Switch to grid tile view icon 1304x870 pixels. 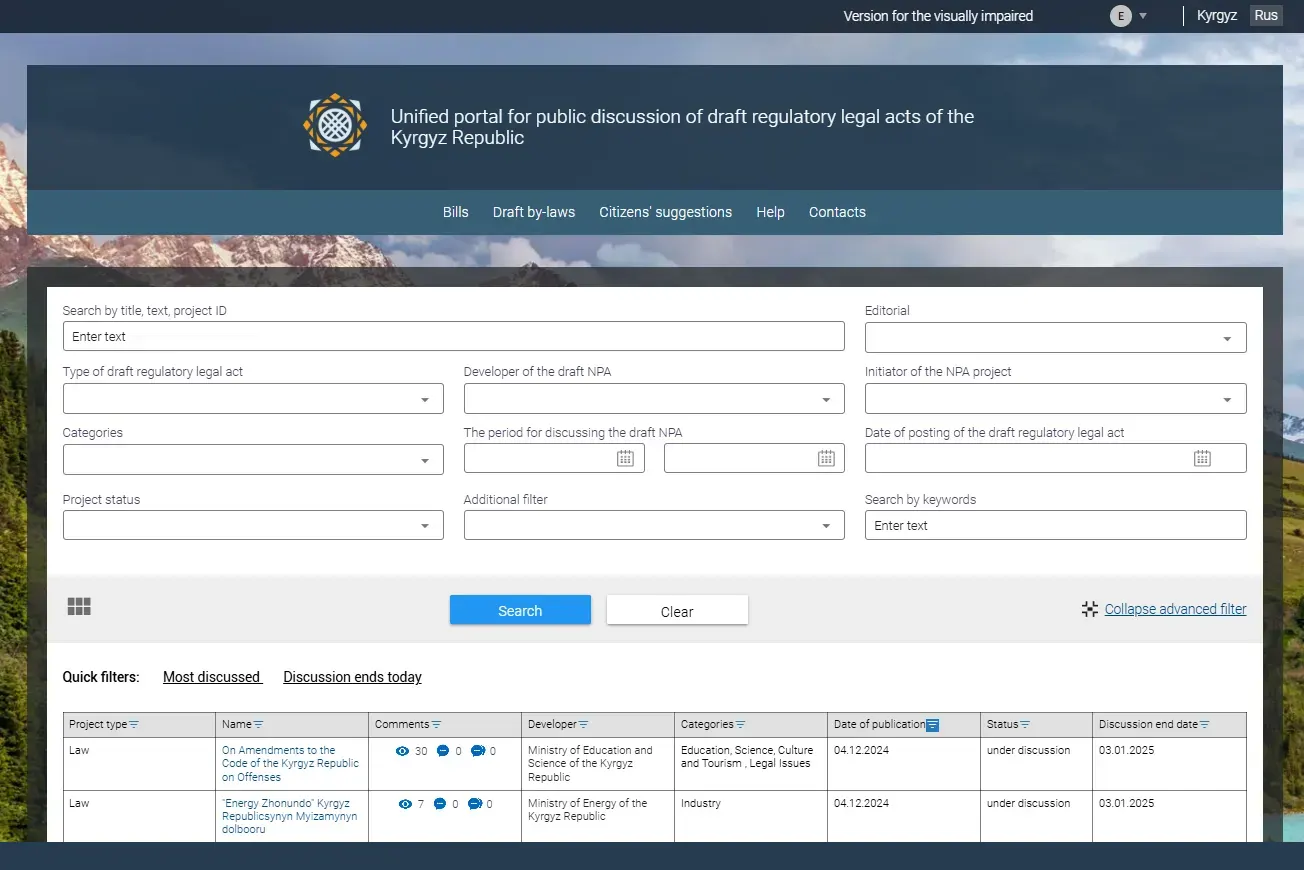(x=79, y=606)
